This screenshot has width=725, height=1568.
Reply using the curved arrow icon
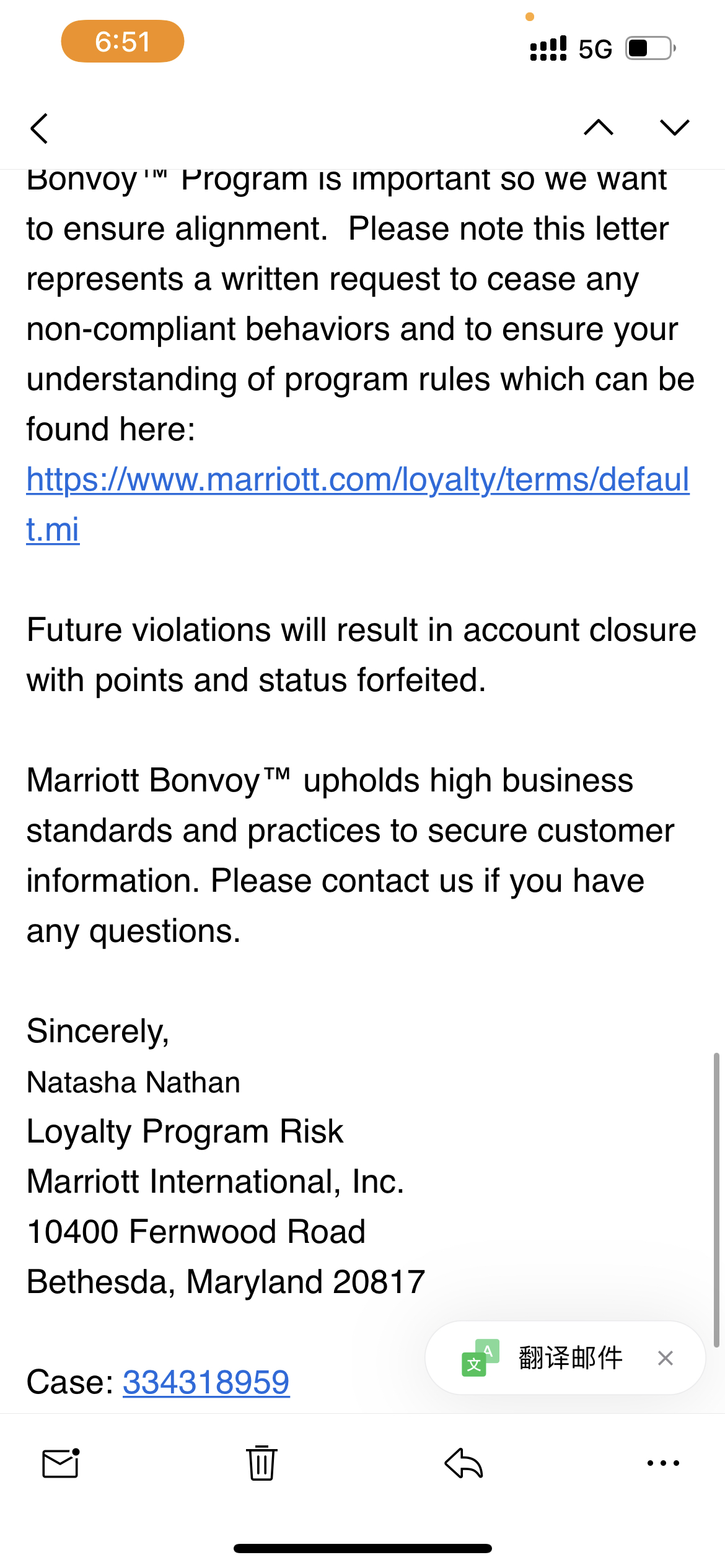tap(464, 1463)
